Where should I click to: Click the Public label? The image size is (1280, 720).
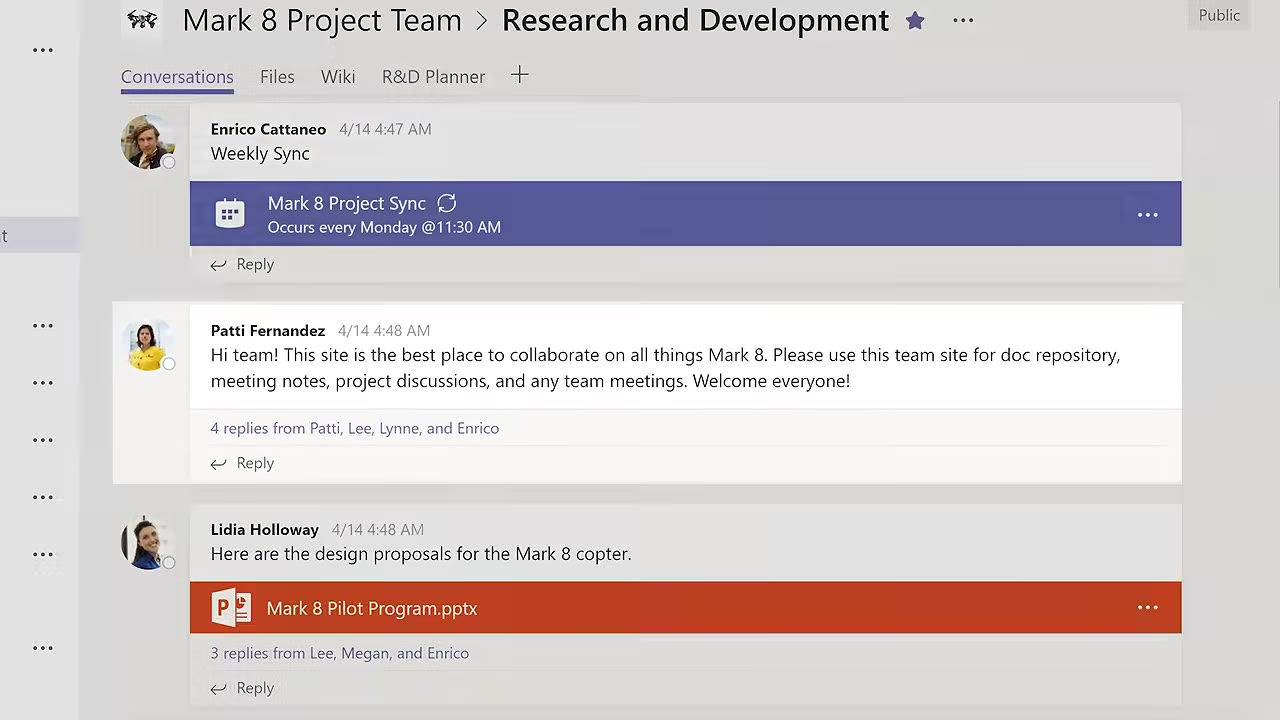(x=1219, y=15)
